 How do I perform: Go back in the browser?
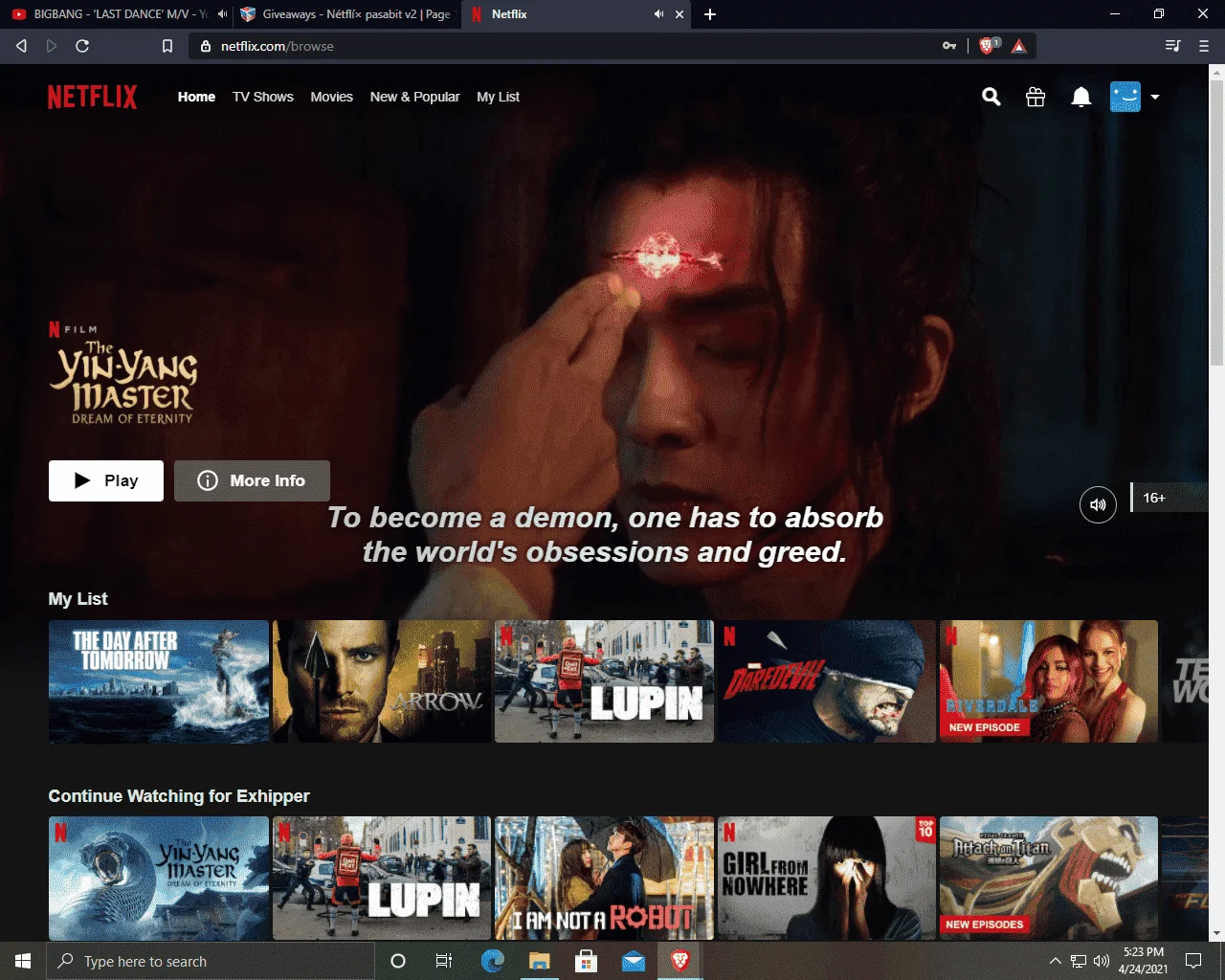click(x=21, y=46)
